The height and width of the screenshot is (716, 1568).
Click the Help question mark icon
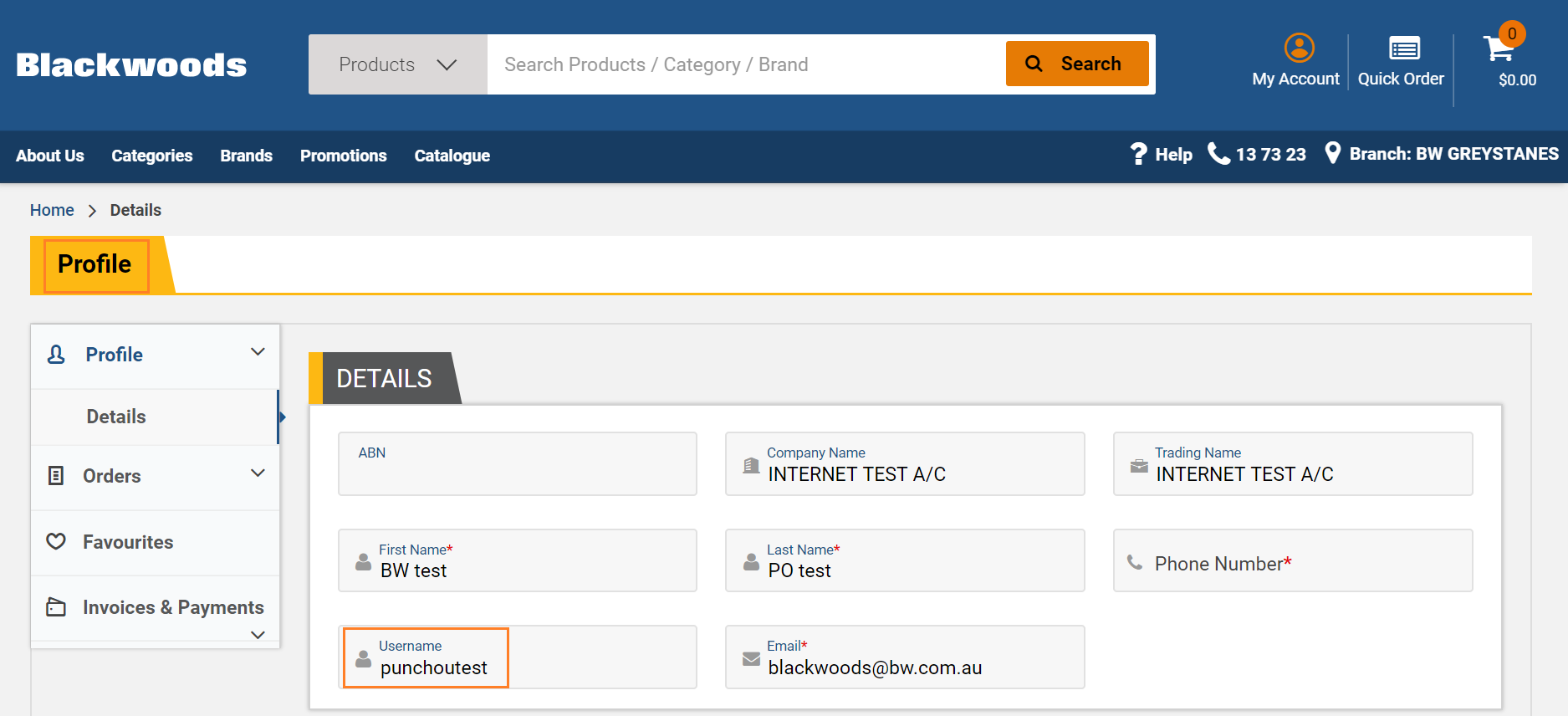coord(1138,154)
